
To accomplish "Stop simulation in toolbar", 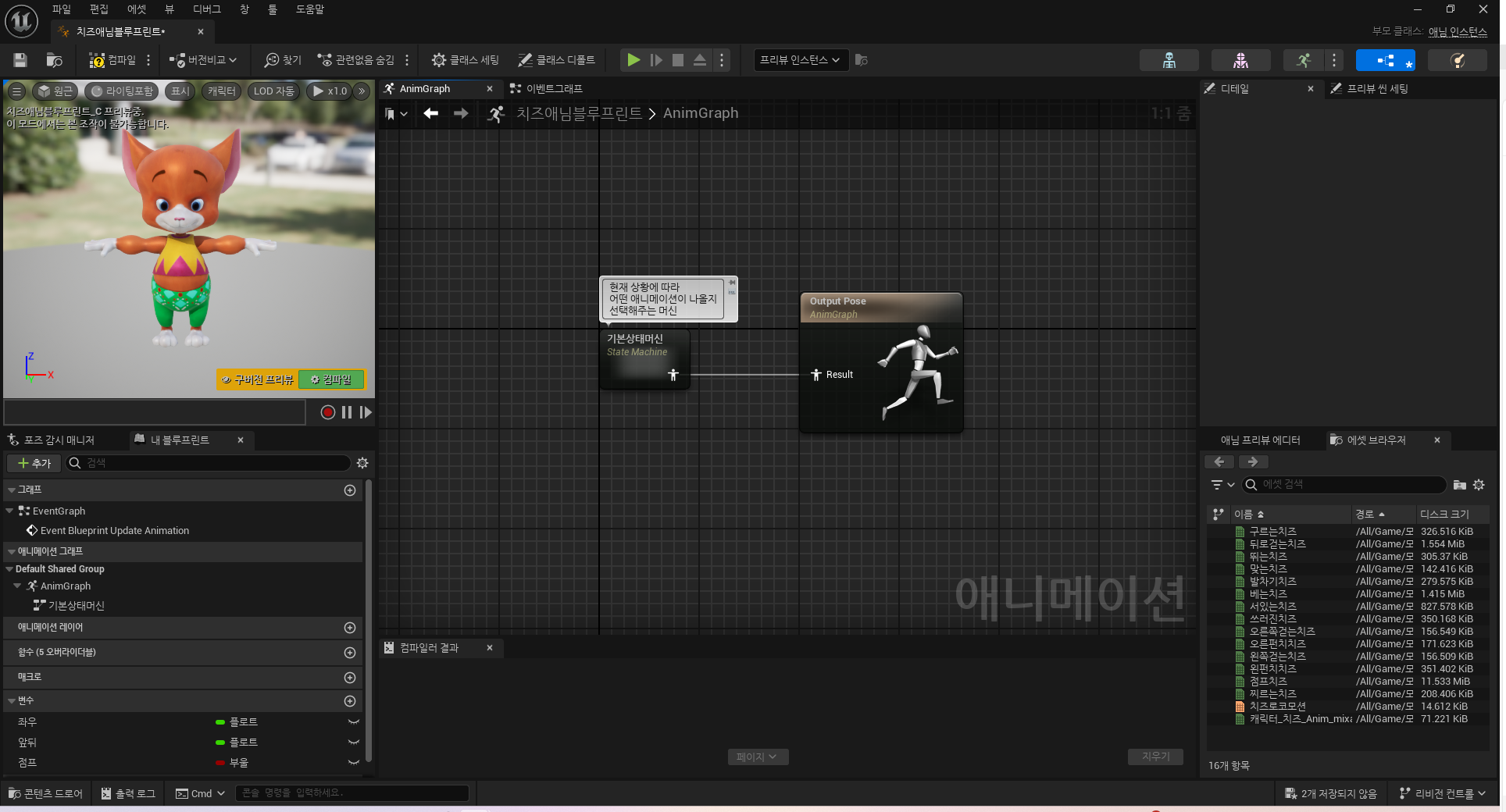I will click(678, 60).
